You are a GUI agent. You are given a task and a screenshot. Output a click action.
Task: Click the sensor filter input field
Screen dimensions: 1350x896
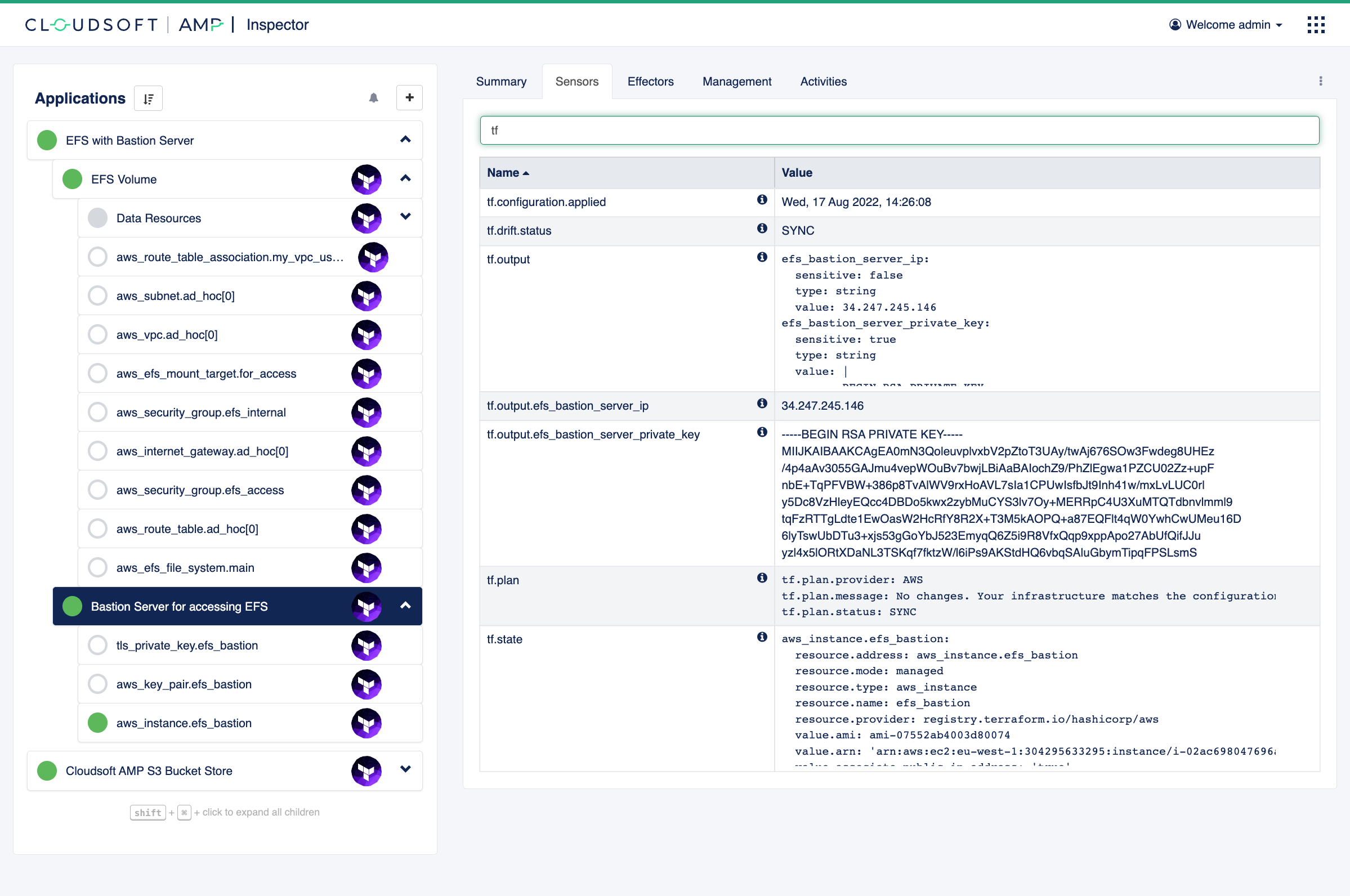900,130
